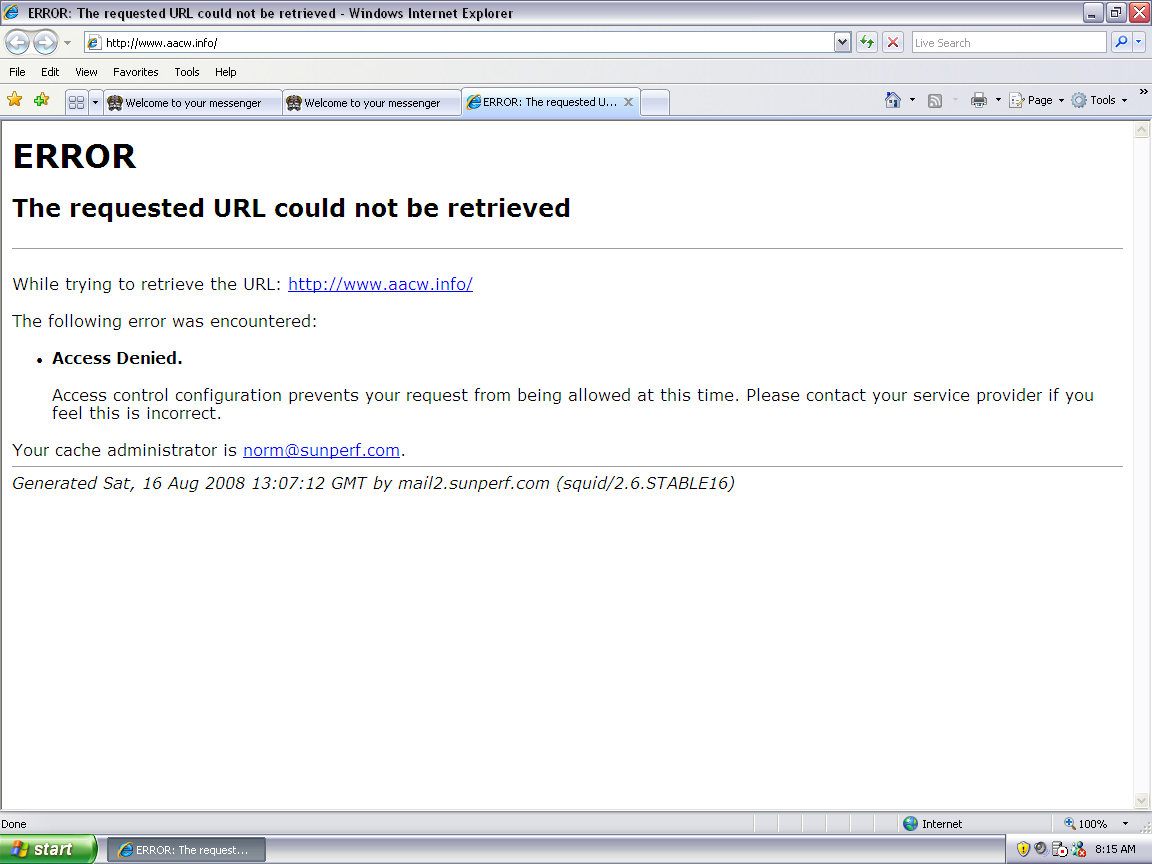
Task: Click the Windows Security shield in system tray
Action: pos(1023,849)
